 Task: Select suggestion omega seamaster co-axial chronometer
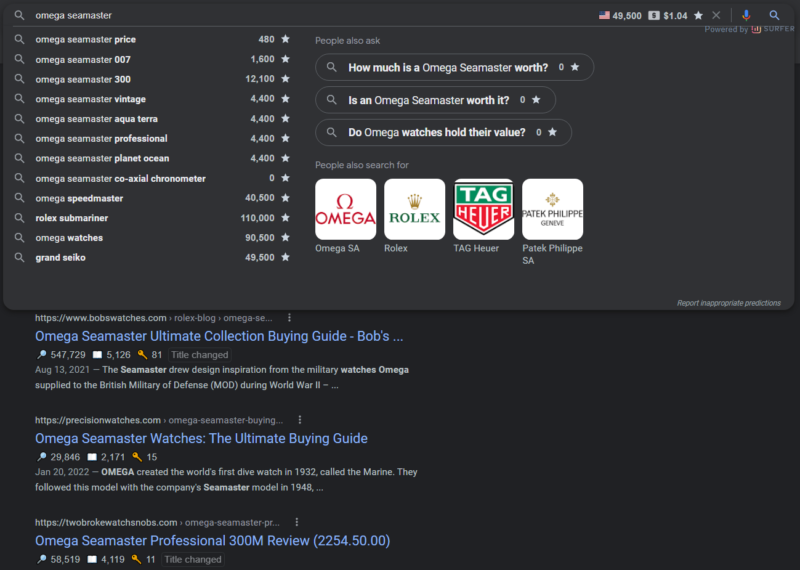coord(120,179)
